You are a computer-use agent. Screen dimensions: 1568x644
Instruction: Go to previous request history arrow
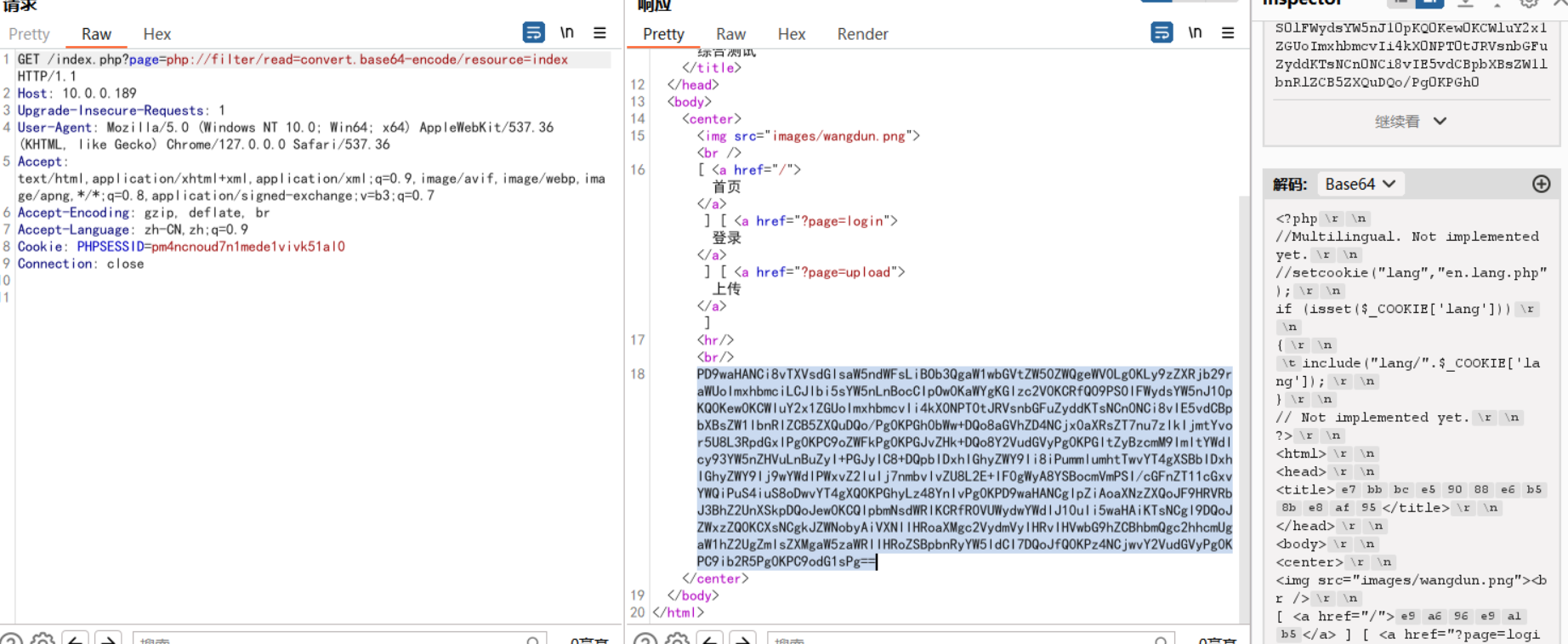(x=75, y=639)
